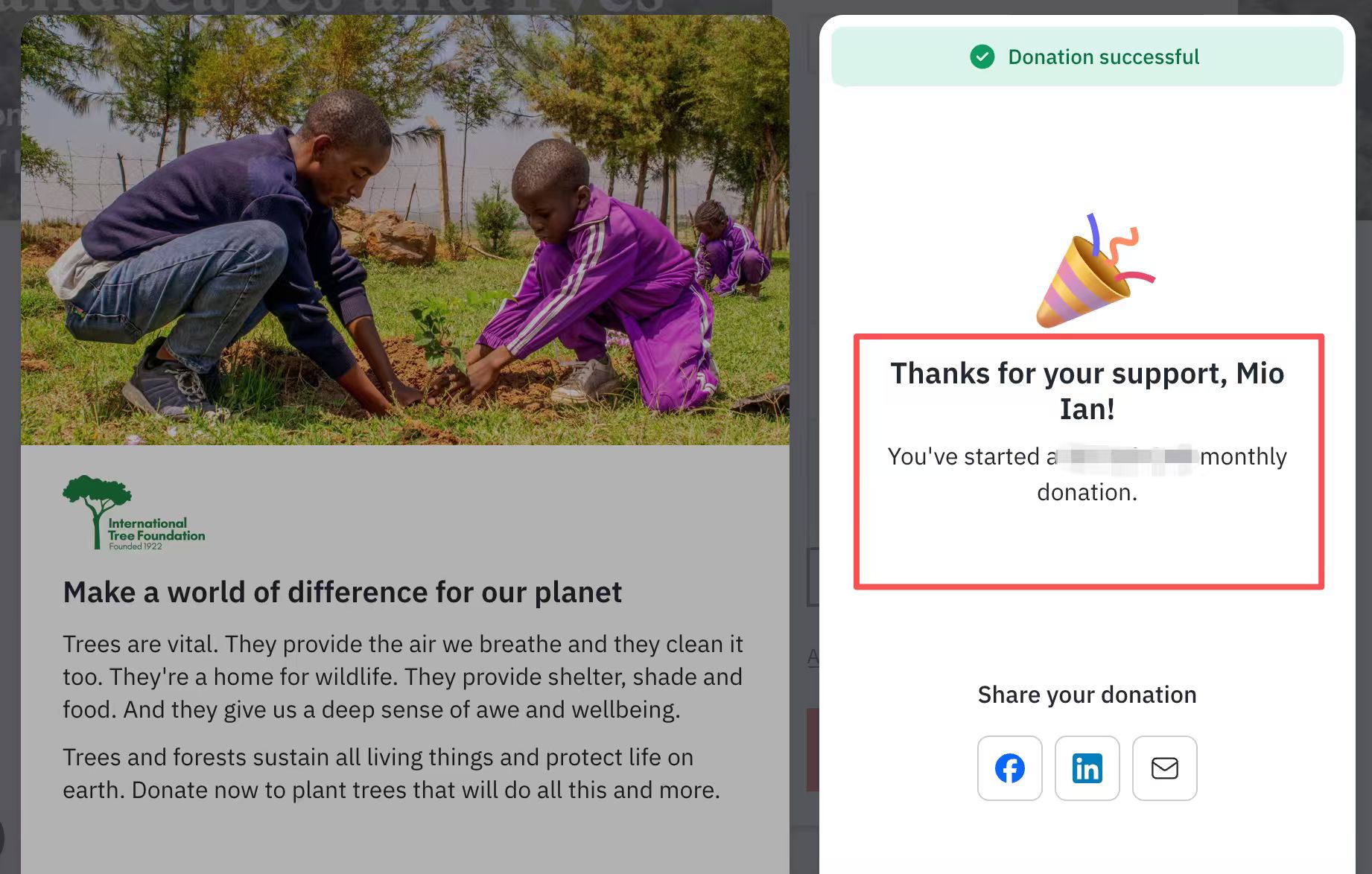Open the tree-planting children photo
The image size is (1372, 874).
[404, 231]
